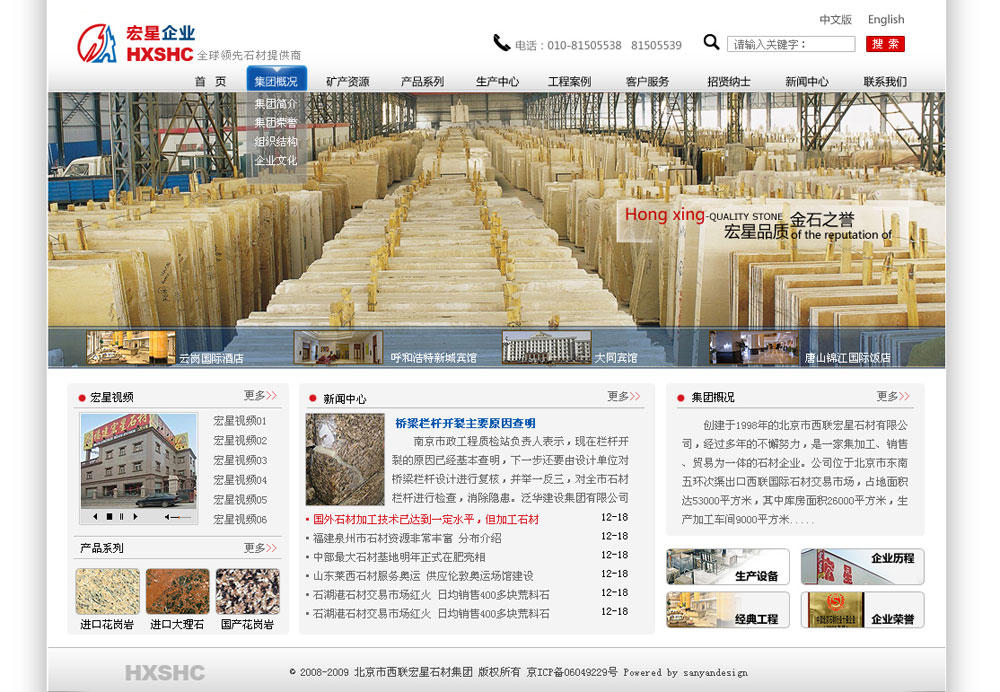The height and width of the screenshot is (692, 1000).
Task: Mute via the speaker icon in video player
Action: pyautogui.click(x=165, y=517)
